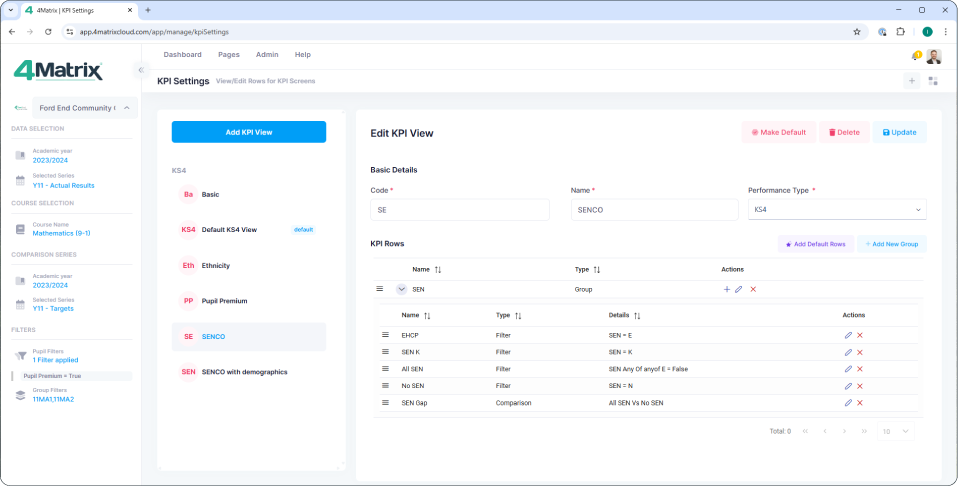Open the page size dropdown showing 10
This screenshot has width=958, height=486.
(x=895, y=431)
